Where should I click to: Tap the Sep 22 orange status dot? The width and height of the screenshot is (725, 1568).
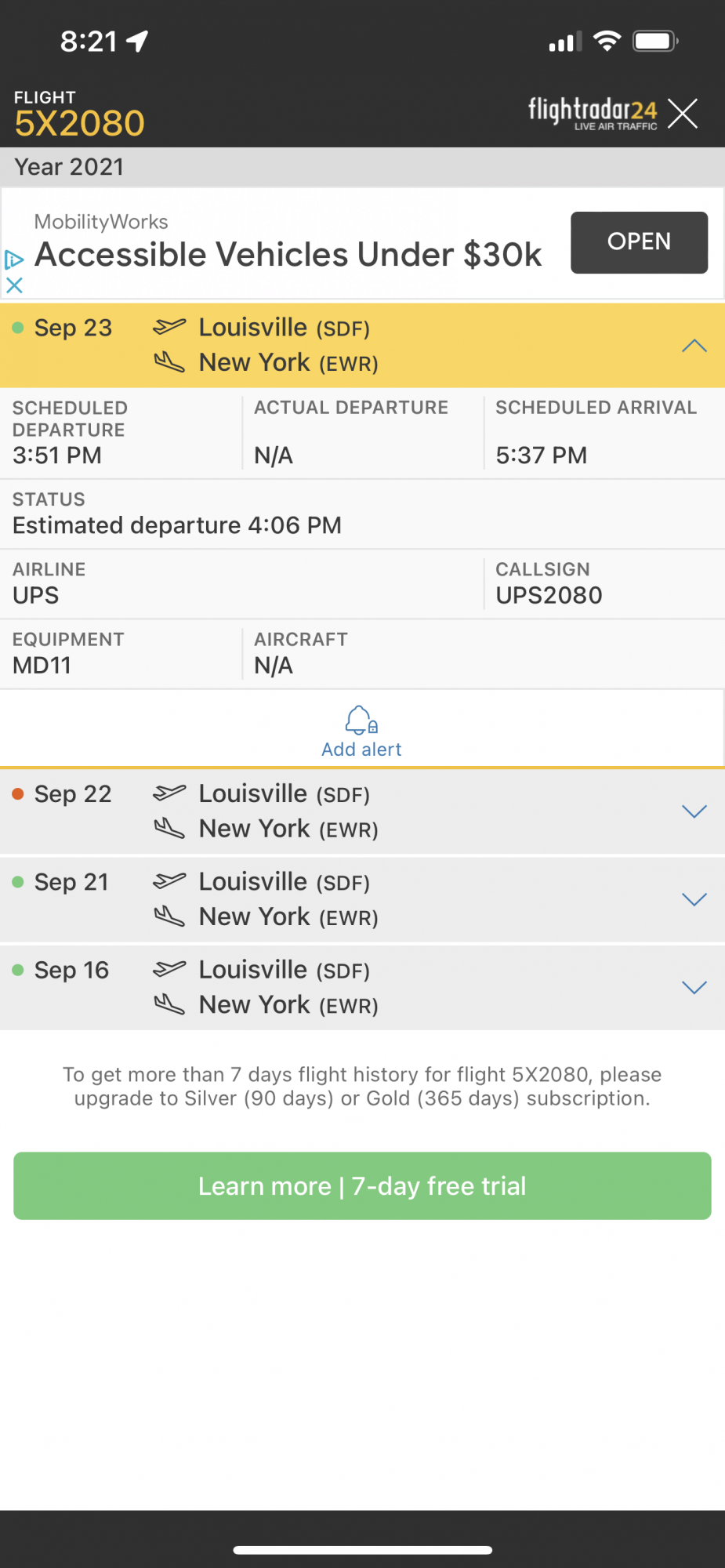(x=18, y=794)
